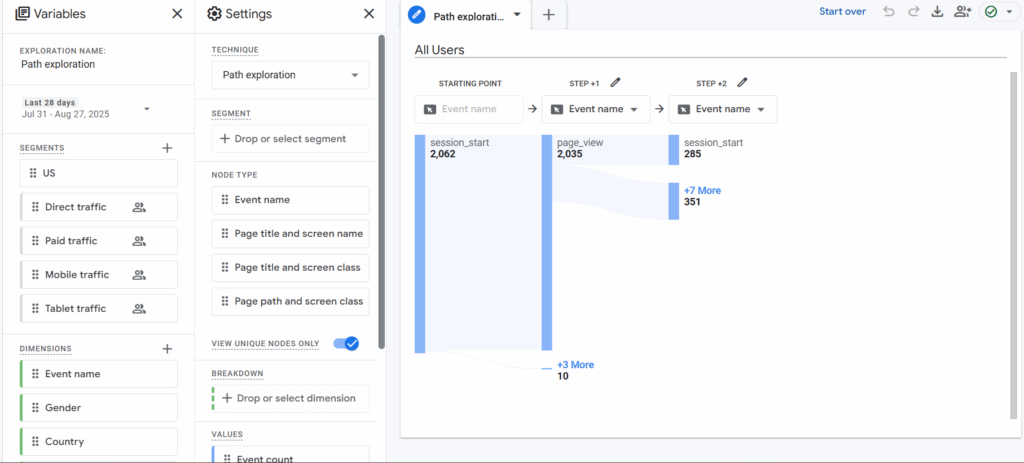Select the Paid traffic segment
The height and width of the screenshot is (463, 1024).
[x=99, y=241]
